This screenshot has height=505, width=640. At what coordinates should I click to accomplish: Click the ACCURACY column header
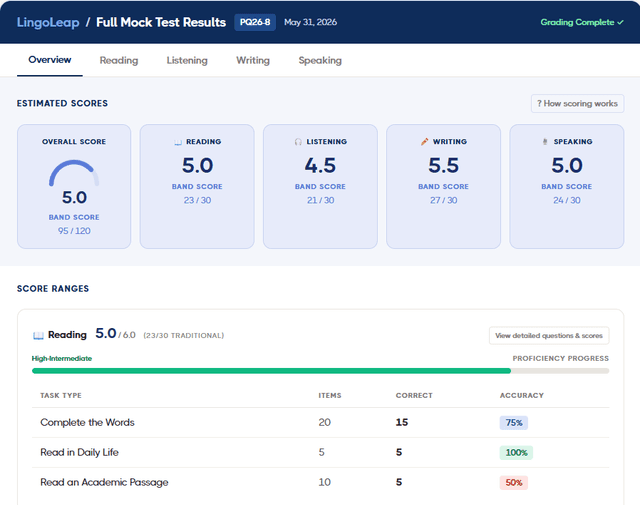pyautogui.click(x=522, y=395)
